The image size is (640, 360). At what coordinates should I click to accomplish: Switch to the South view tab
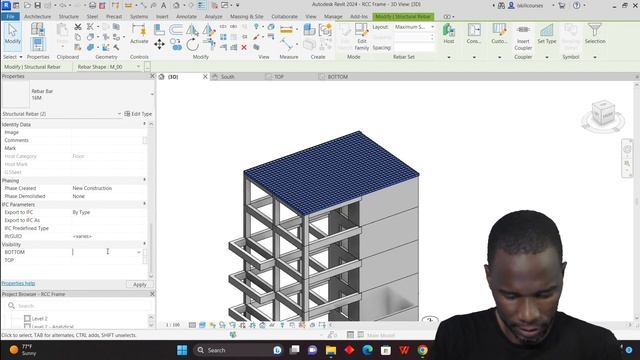tap(227, 77)
